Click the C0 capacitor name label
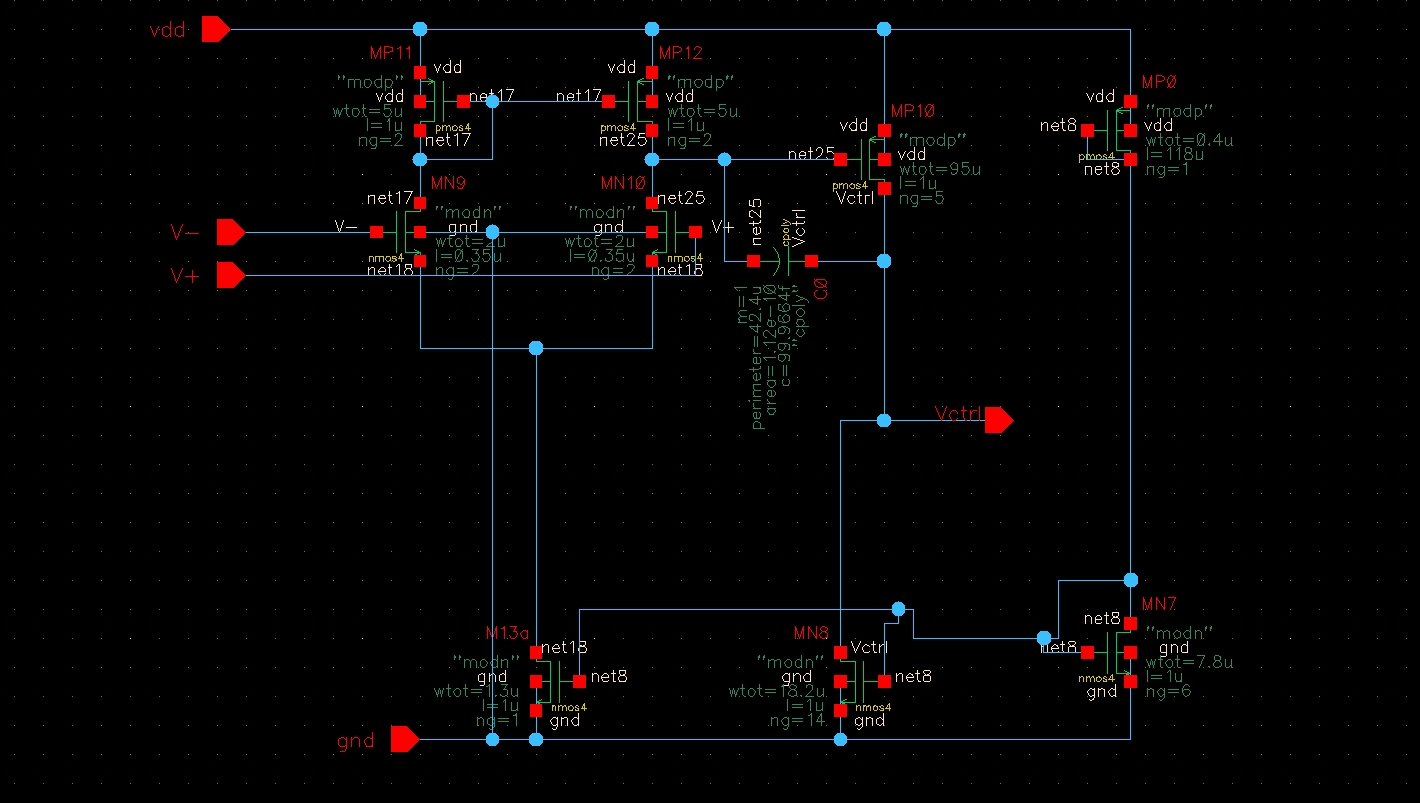This screenshot has height=803, width=1420. [822, 290]
